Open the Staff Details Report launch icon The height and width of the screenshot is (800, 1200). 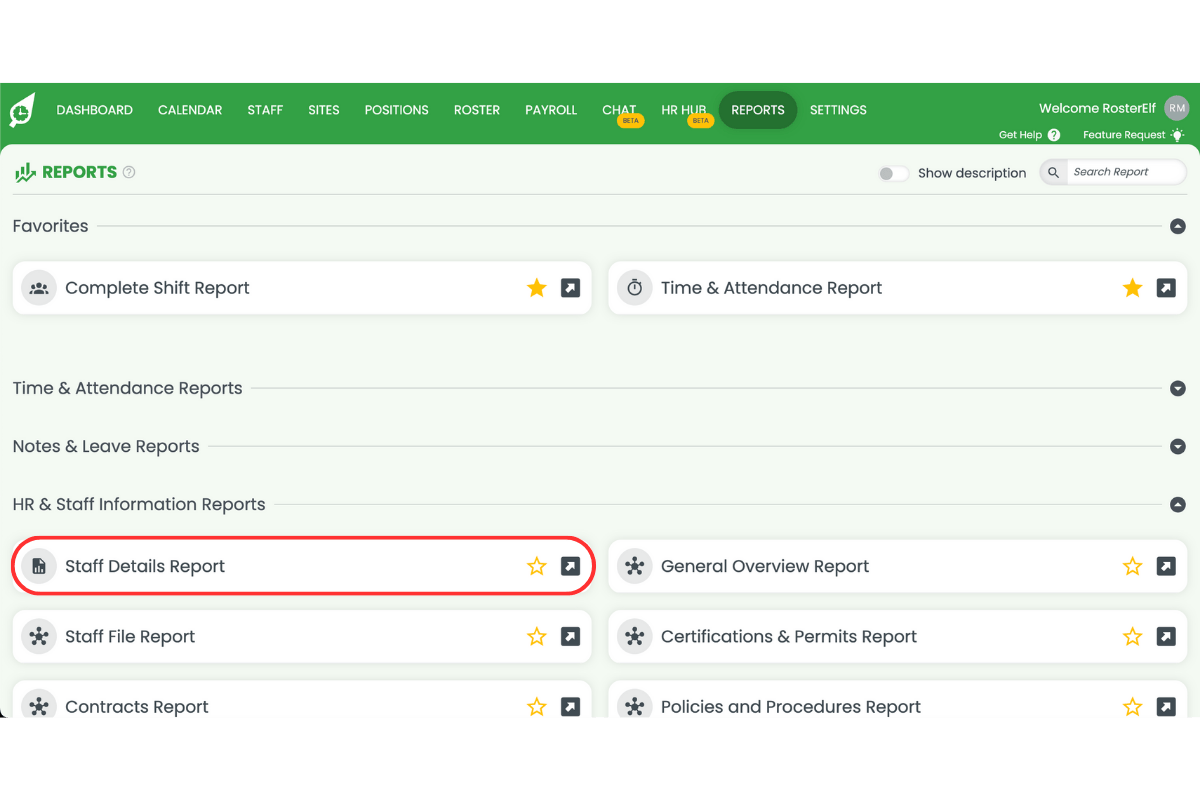570,566
